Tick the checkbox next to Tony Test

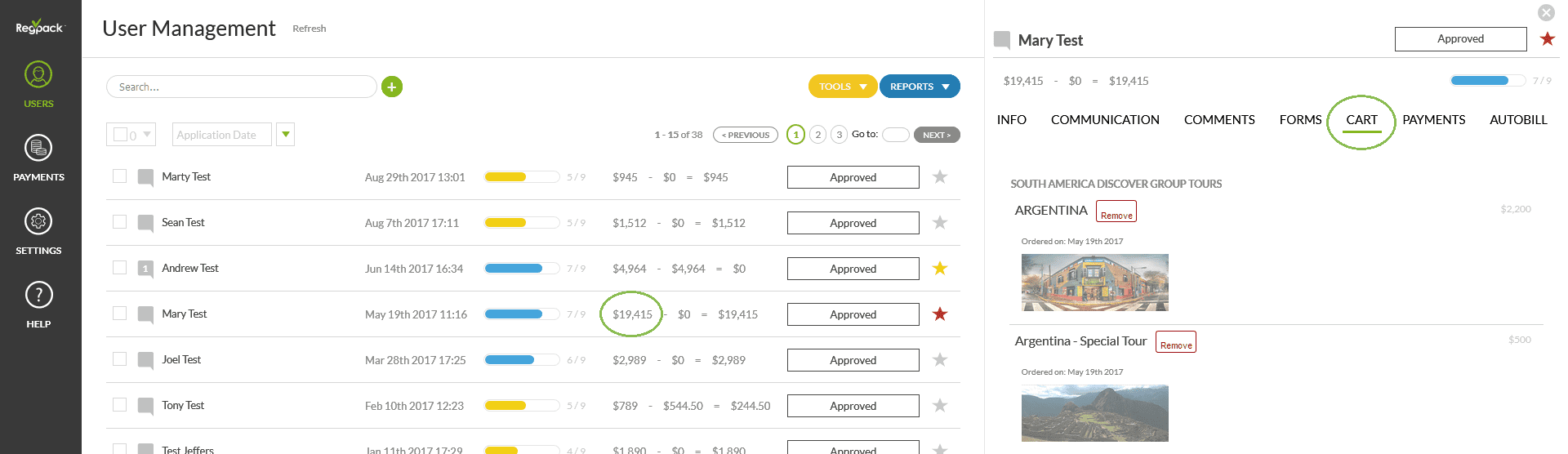[x=120, y=405]
